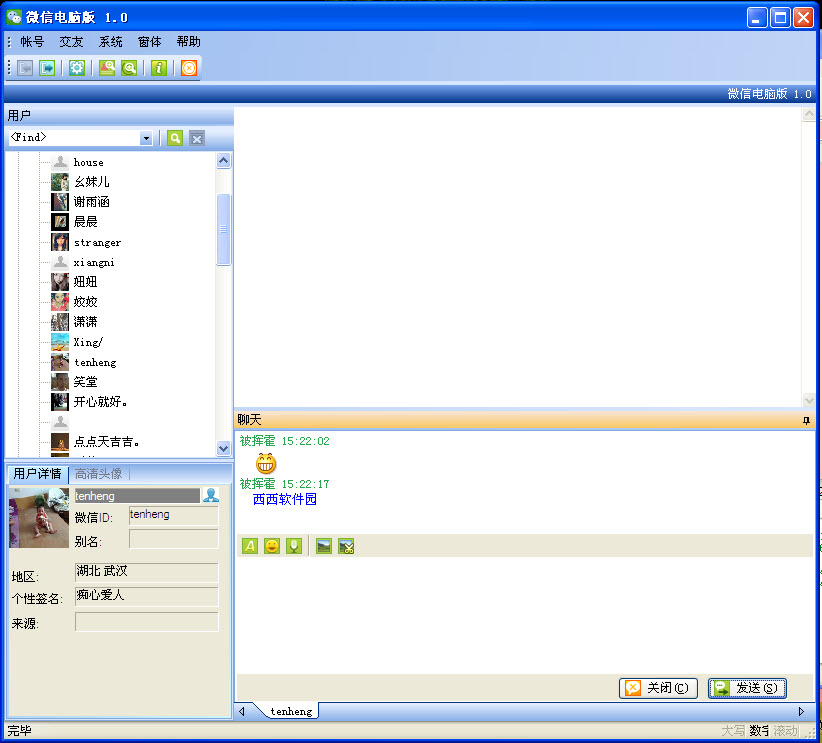Click the upper window scroll down arrow

click(809, 400)
